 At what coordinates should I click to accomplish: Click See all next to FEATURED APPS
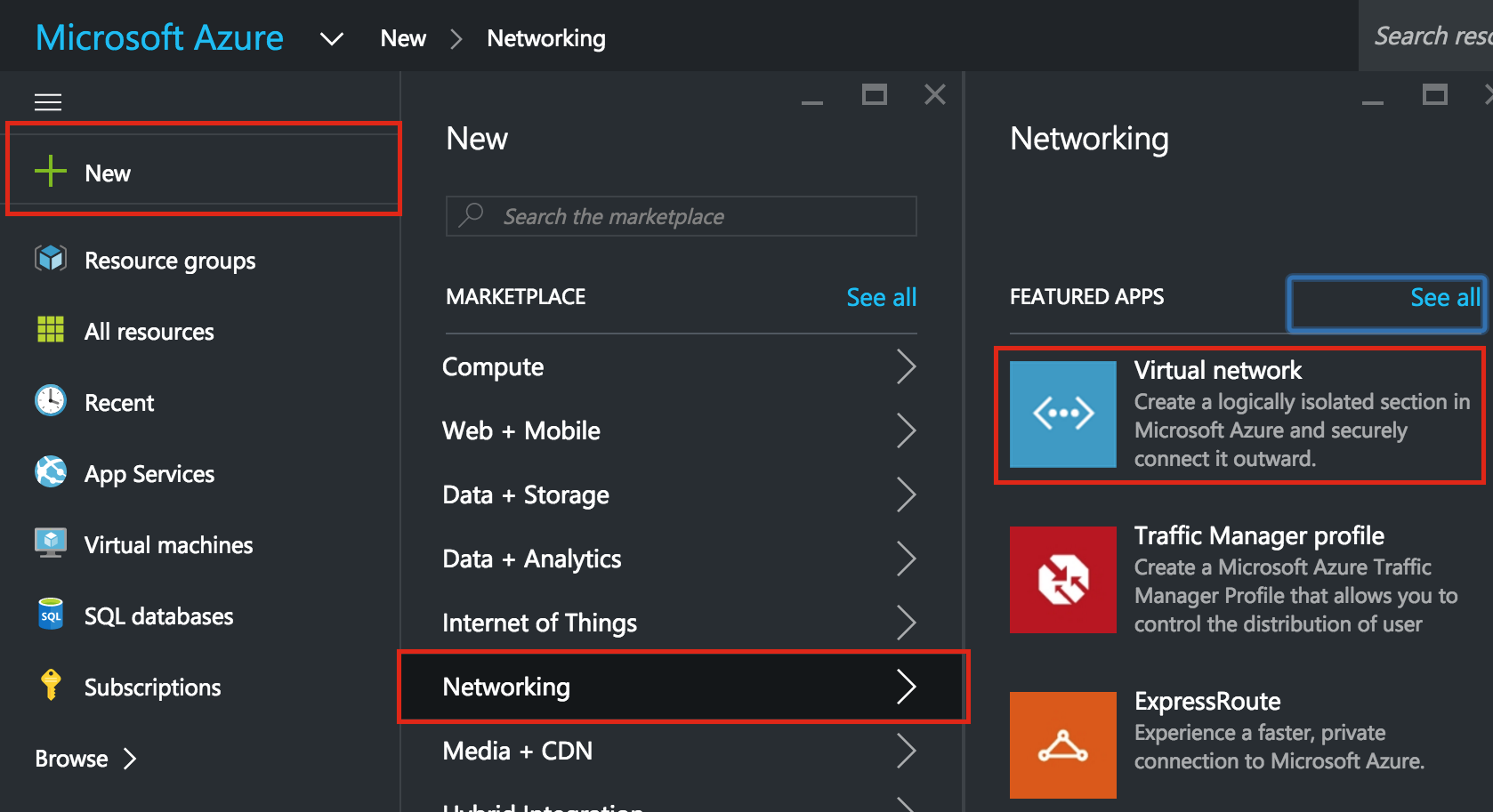point(1445,297)
